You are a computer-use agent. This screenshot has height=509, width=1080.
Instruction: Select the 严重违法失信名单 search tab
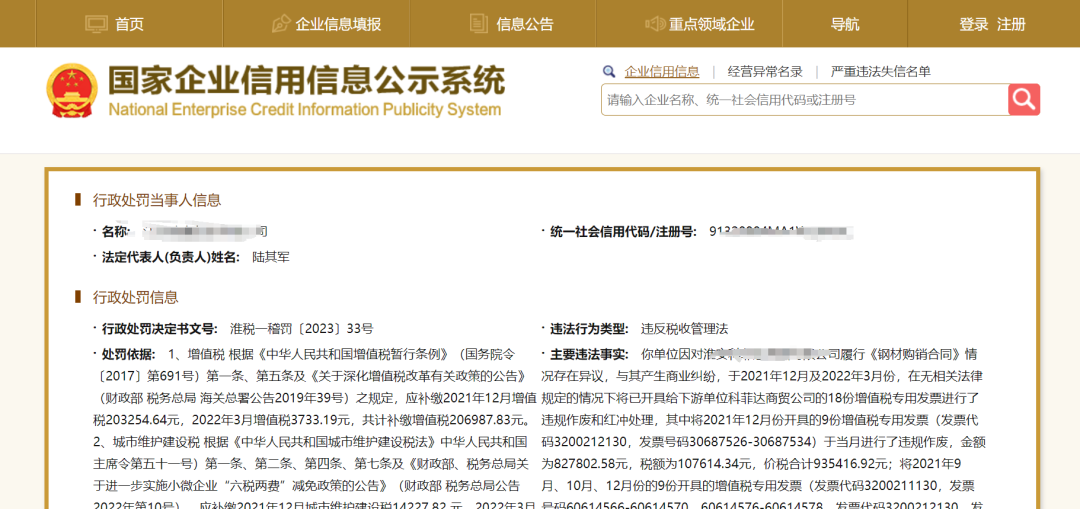click(x=881, y=71)
